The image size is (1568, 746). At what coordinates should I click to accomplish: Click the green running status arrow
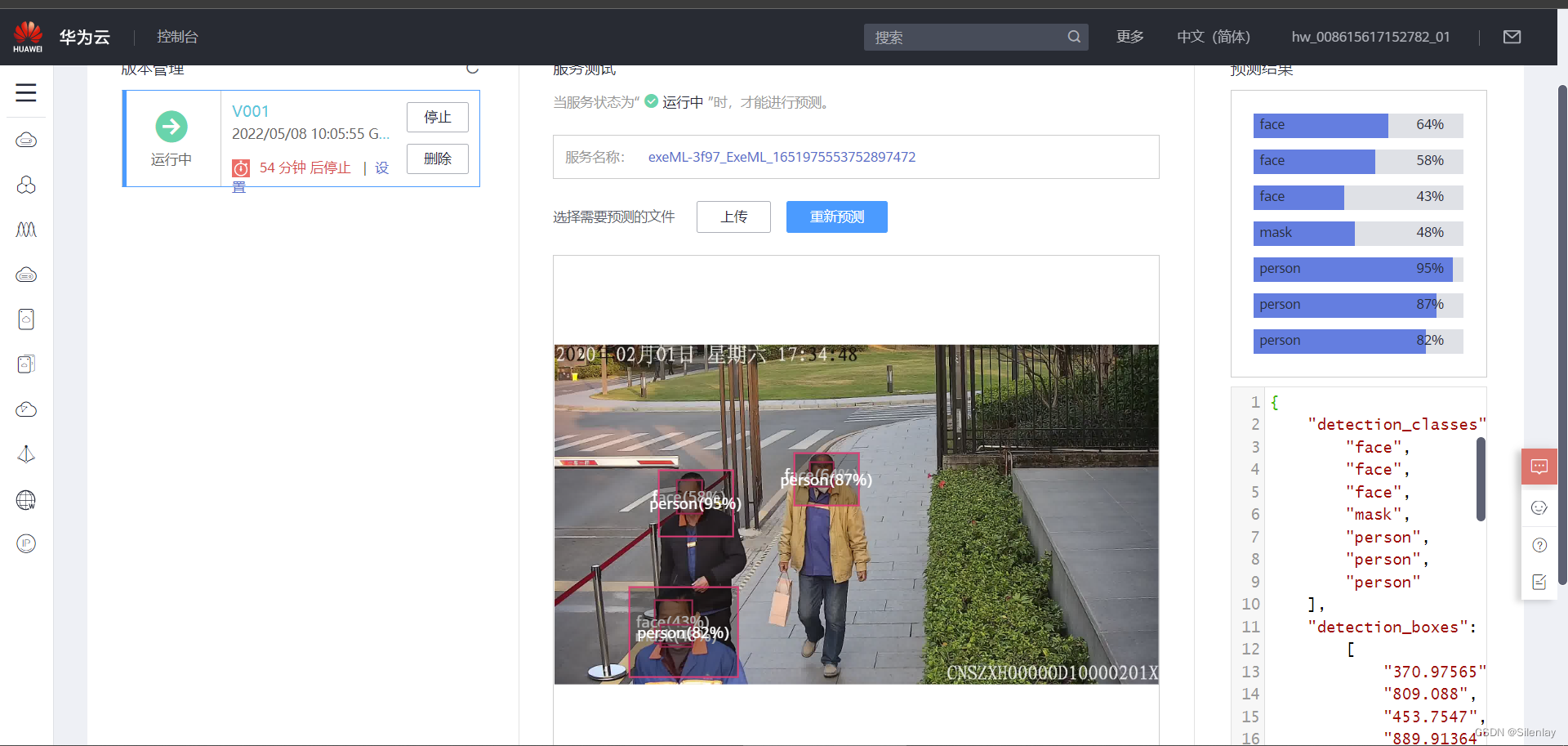(x=171, y=127)
